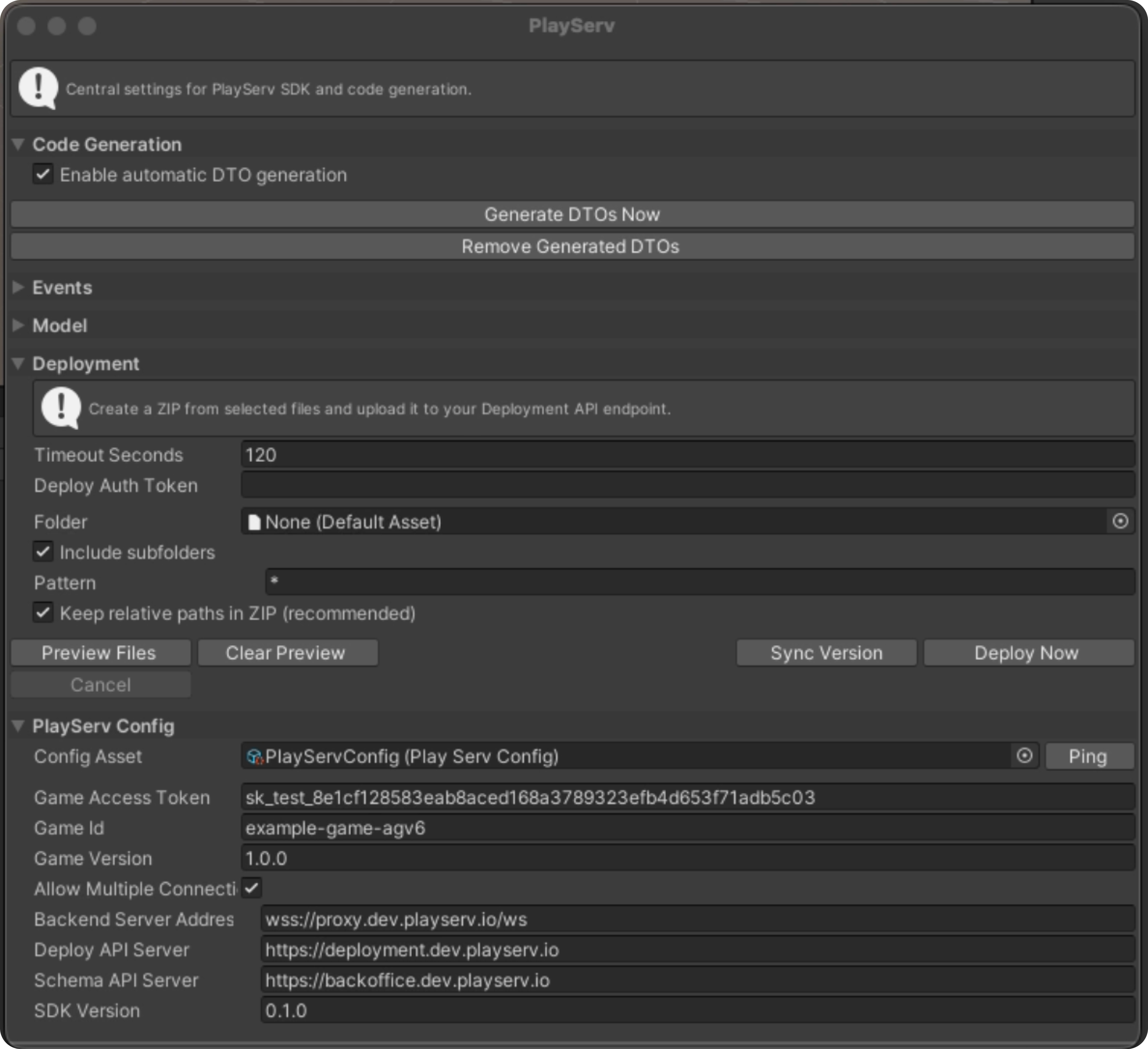Click the Sync Version button
Screen dimensions: 1148x1049
coord(826,652)
